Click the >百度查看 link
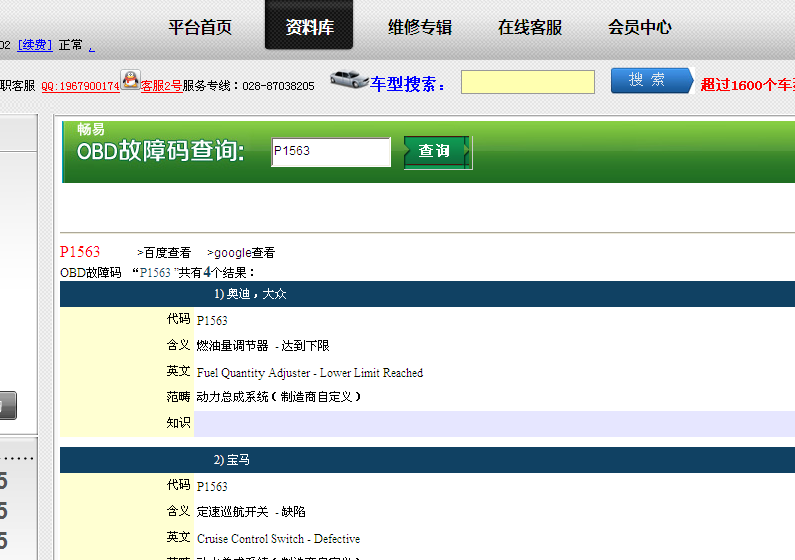 pos(164,253)
